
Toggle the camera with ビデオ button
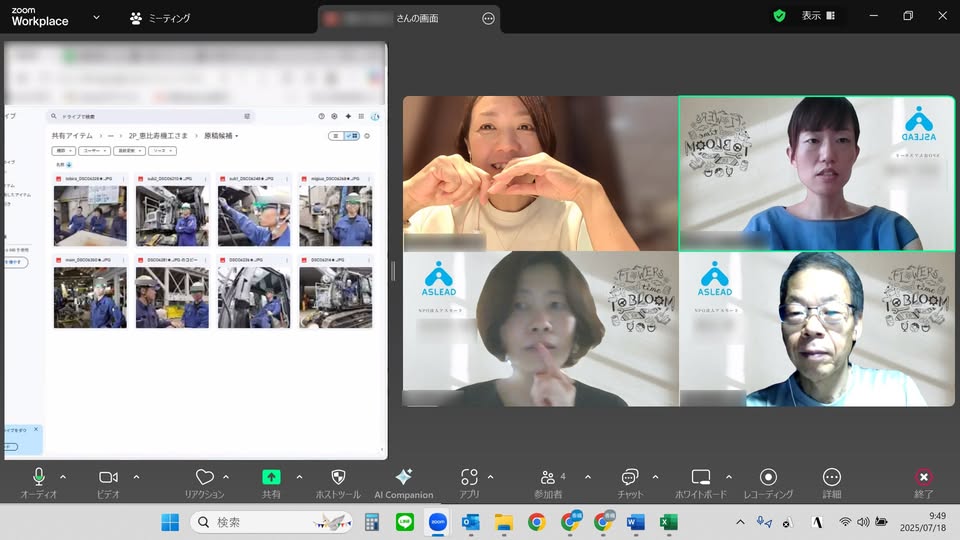point(108,478)
